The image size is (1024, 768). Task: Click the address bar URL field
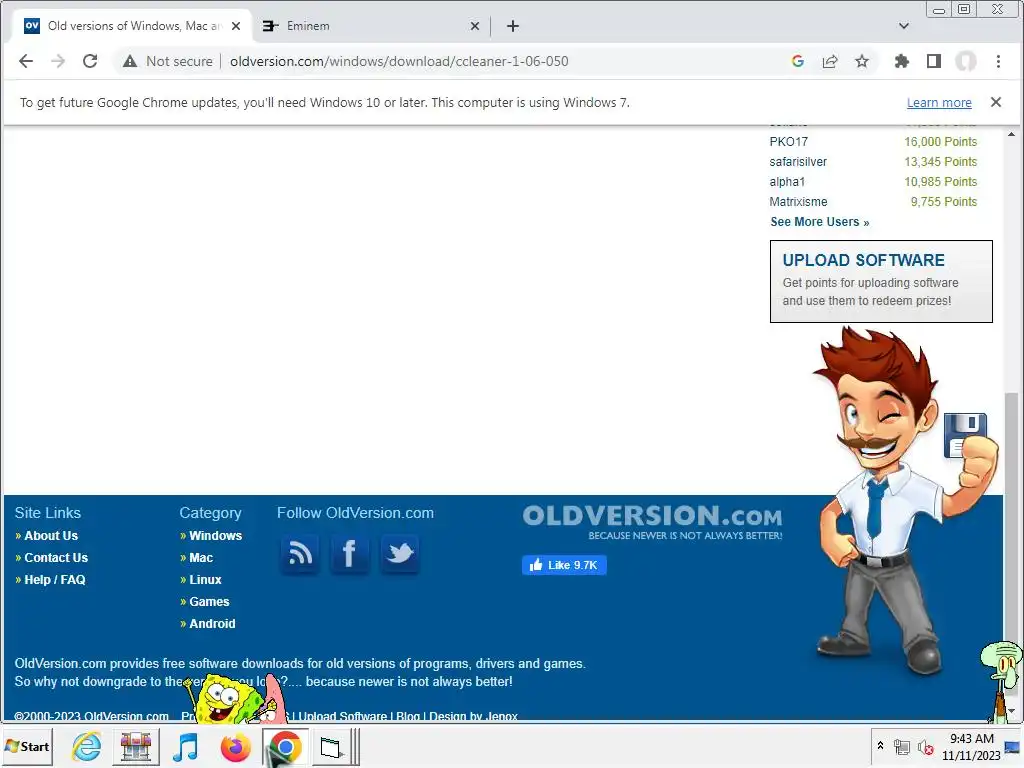point(399,61)
